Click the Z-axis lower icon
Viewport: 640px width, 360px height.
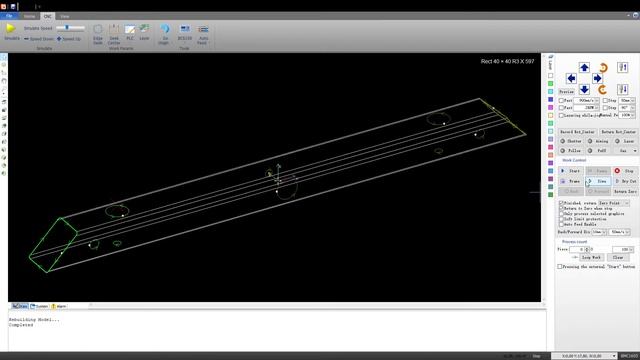pos(623,89)
